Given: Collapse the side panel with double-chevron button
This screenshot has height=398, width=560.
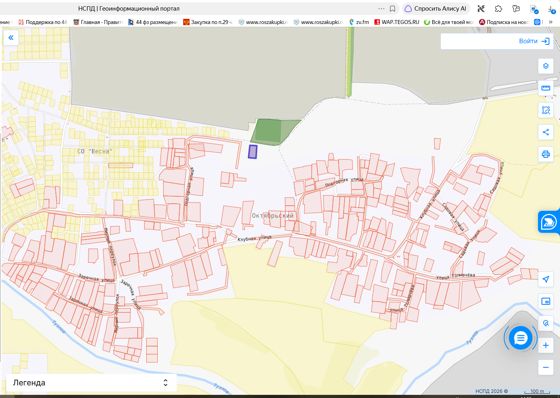Looking at the screenshot, I should 11,38.
